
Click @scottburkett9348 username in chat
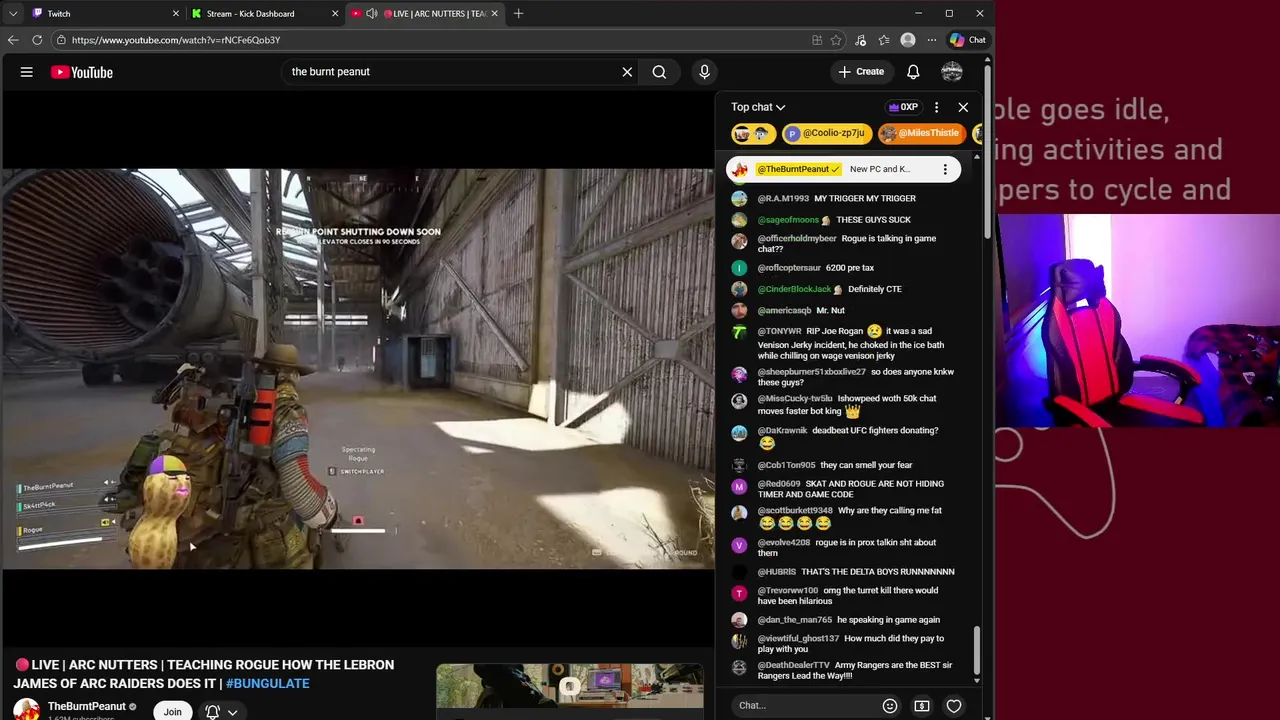coord(795,511)
